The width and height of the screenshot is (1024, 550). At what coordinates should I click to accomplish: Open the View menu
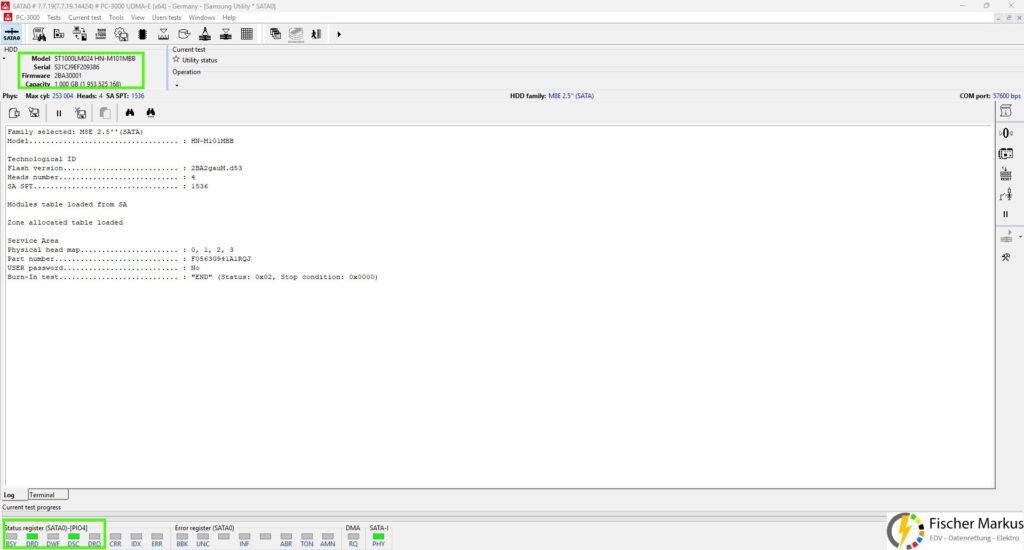pos(138,18)
